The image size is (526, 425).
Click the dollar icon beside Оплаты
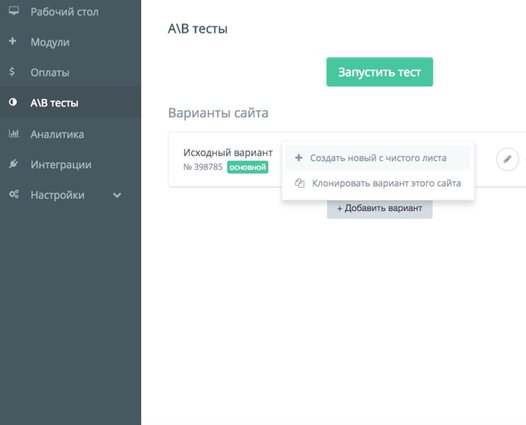click(12, 71)
